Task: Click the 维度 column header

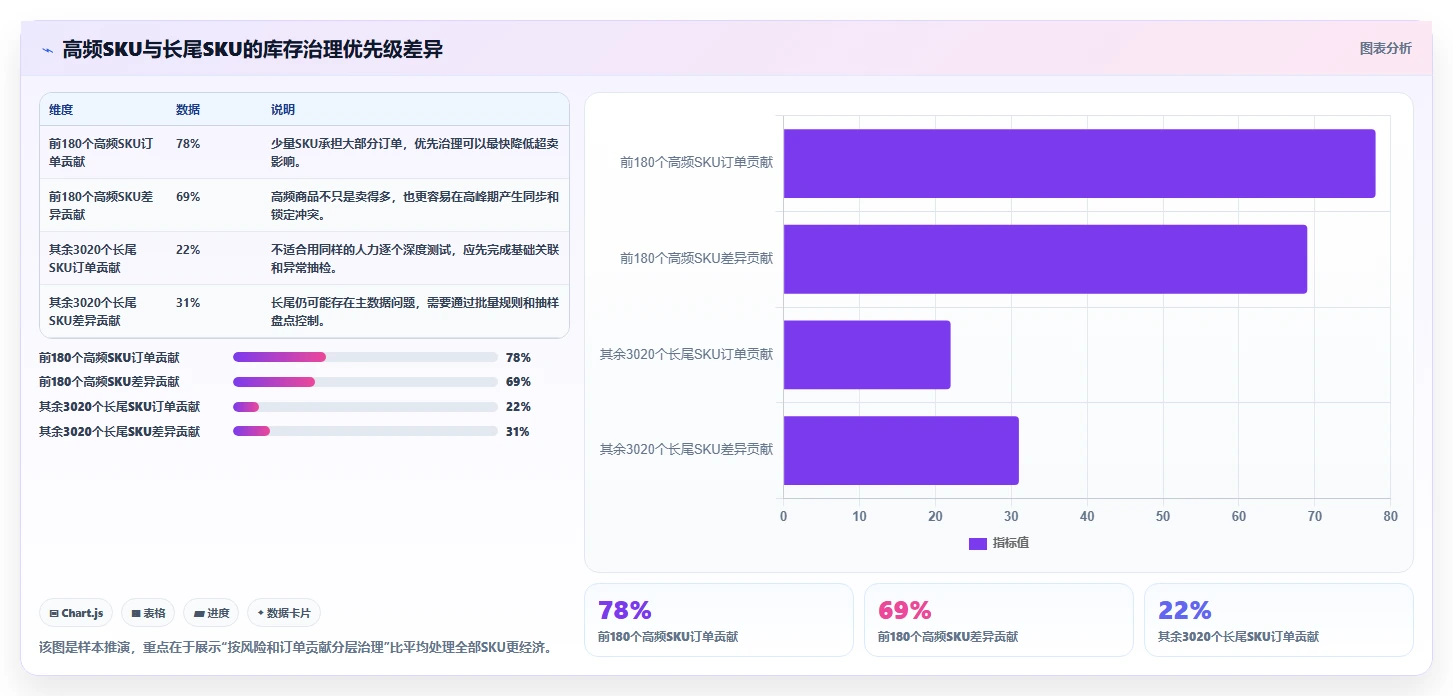Action: (x=61, y=110)
